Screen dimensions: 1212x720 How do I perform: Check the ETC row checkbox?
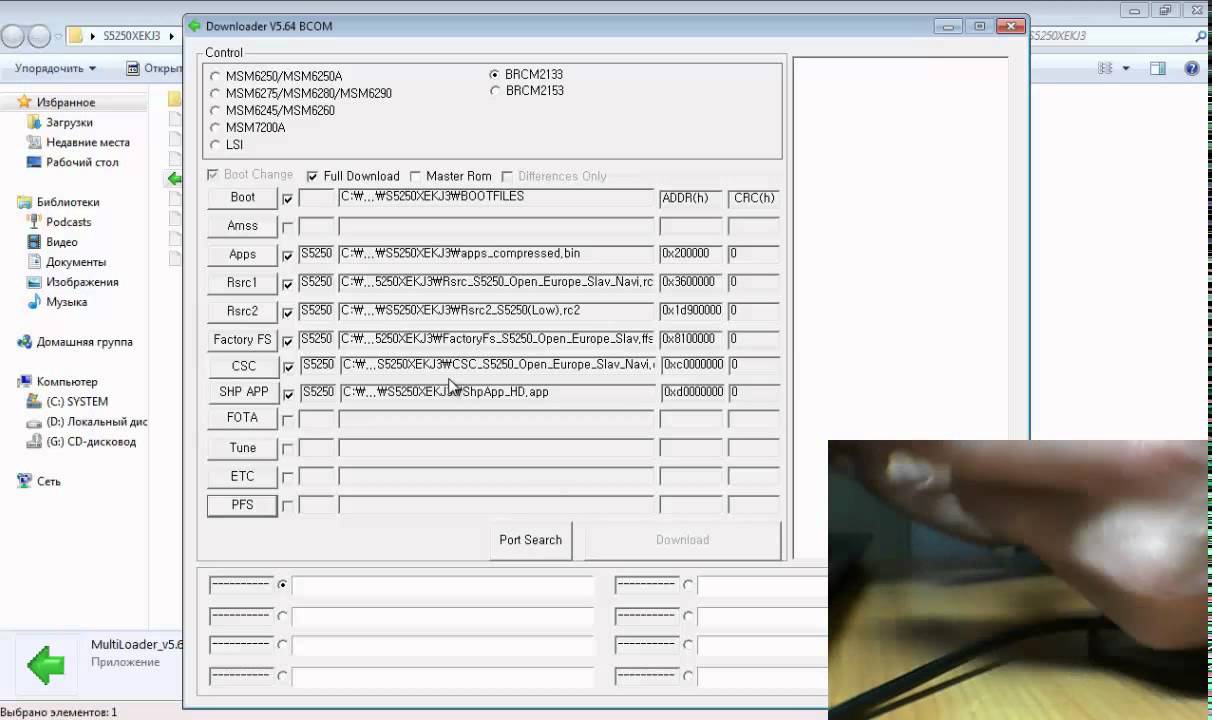pyautogui.click(x=288, y=477)
